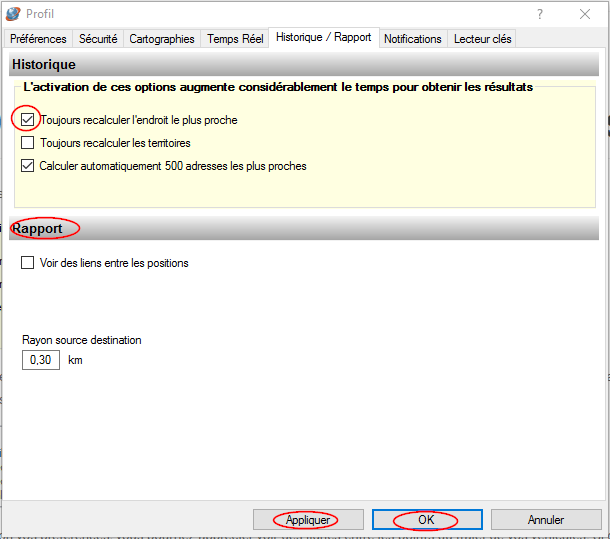Go to the Cartographies tab
610x539 pixels.
162,39
